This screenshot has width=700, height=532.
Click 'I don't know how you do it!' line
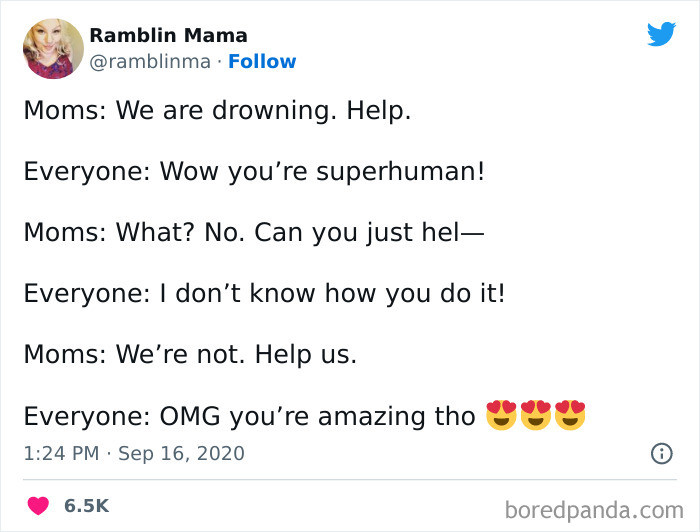coord(264,293)
